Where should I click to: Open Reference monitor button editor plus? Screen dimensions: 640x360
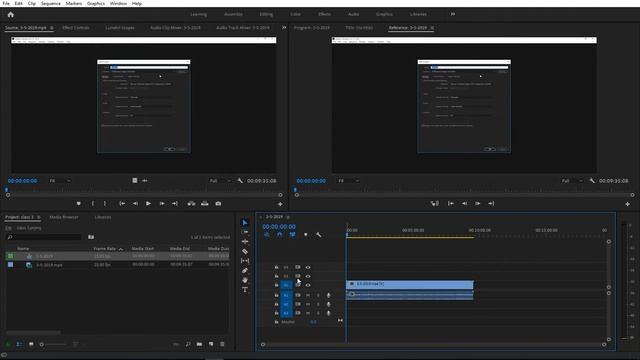coord(627,204)
